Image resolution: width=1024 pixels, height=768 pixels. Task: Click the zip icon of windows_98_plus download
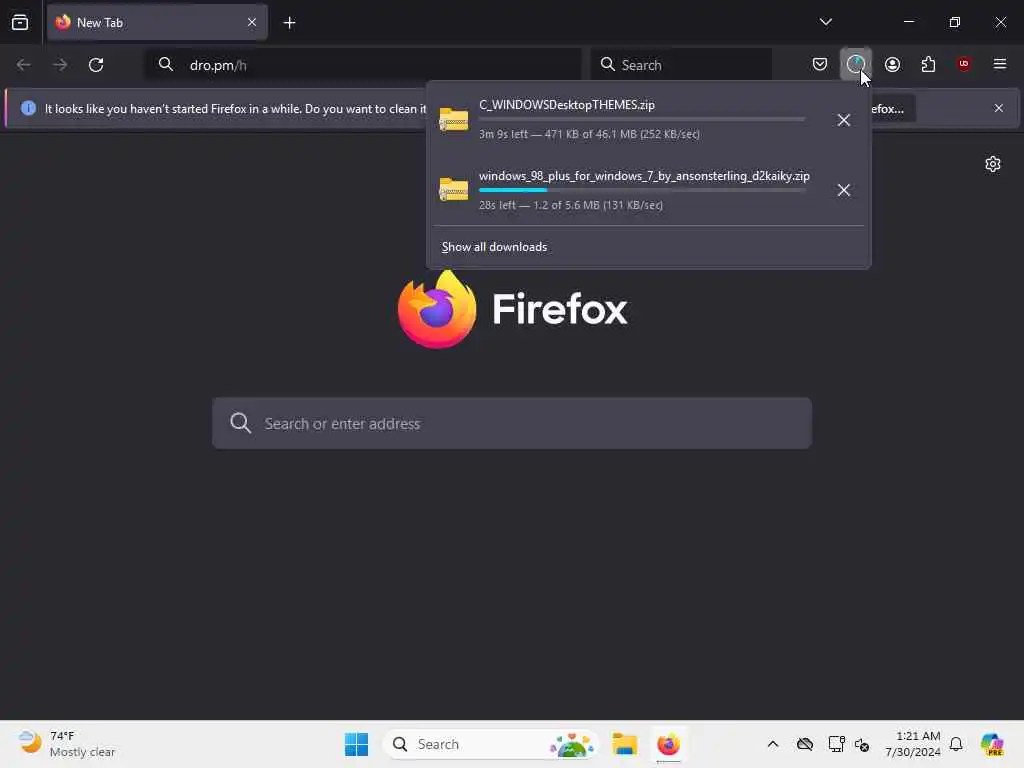click(454, 189)
